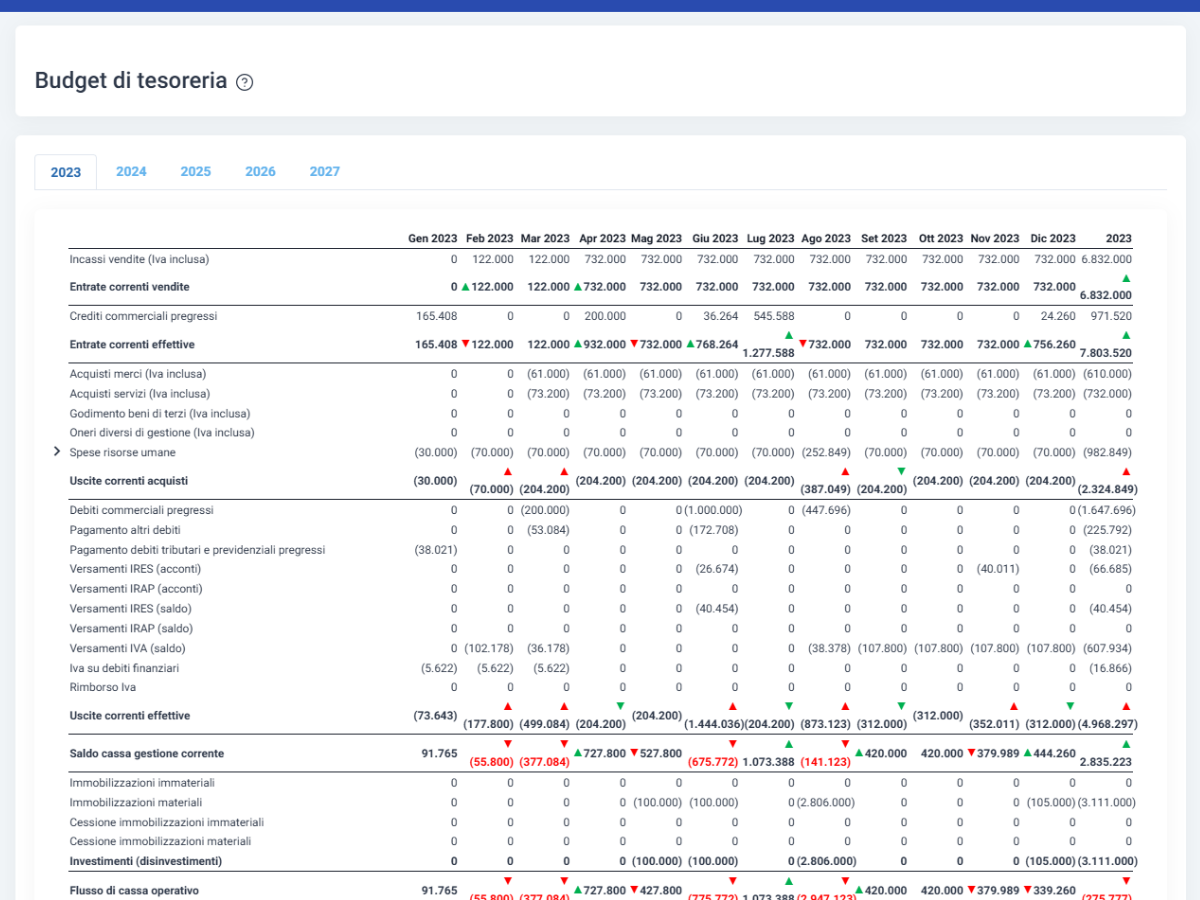Click the Acquisti merci (Iva inclusa) label
Screen dimensions: 1200x900
pos(140,374)
